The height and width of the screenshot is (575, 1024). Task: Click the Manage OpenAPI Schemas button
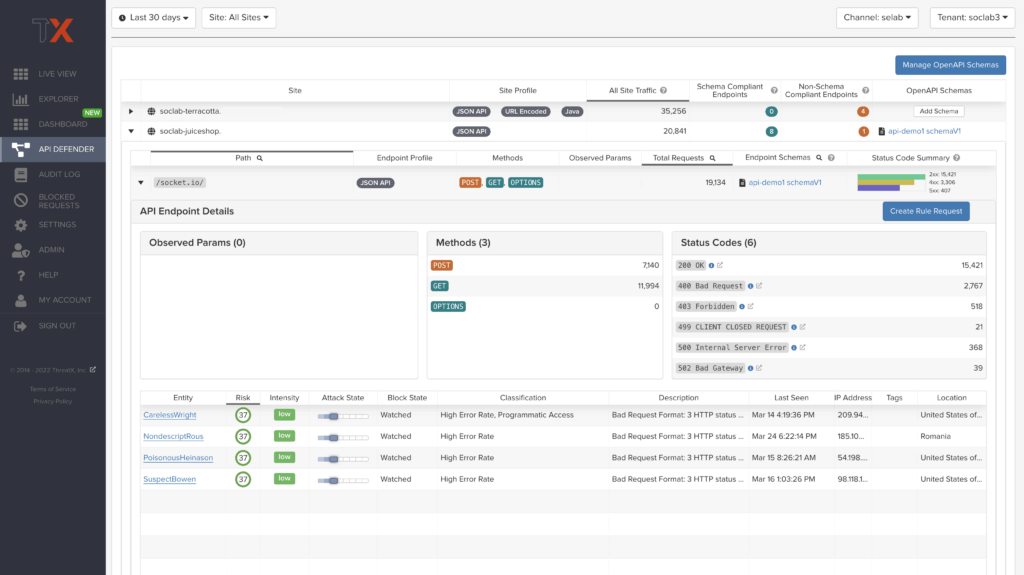coord(950,65)
